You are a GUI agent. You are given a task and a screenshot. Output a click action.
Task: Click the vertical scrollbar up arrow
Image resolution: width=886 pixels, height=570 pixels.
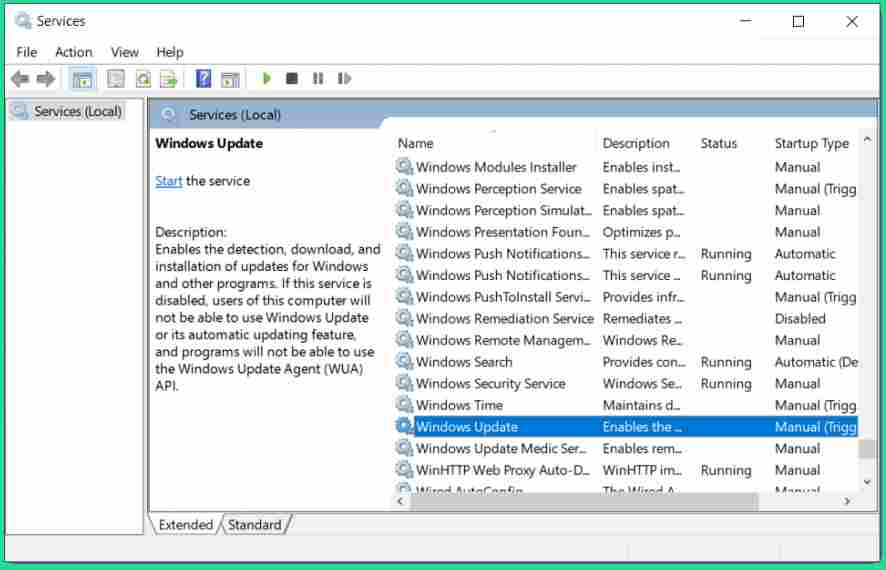(x=867, y=140)
